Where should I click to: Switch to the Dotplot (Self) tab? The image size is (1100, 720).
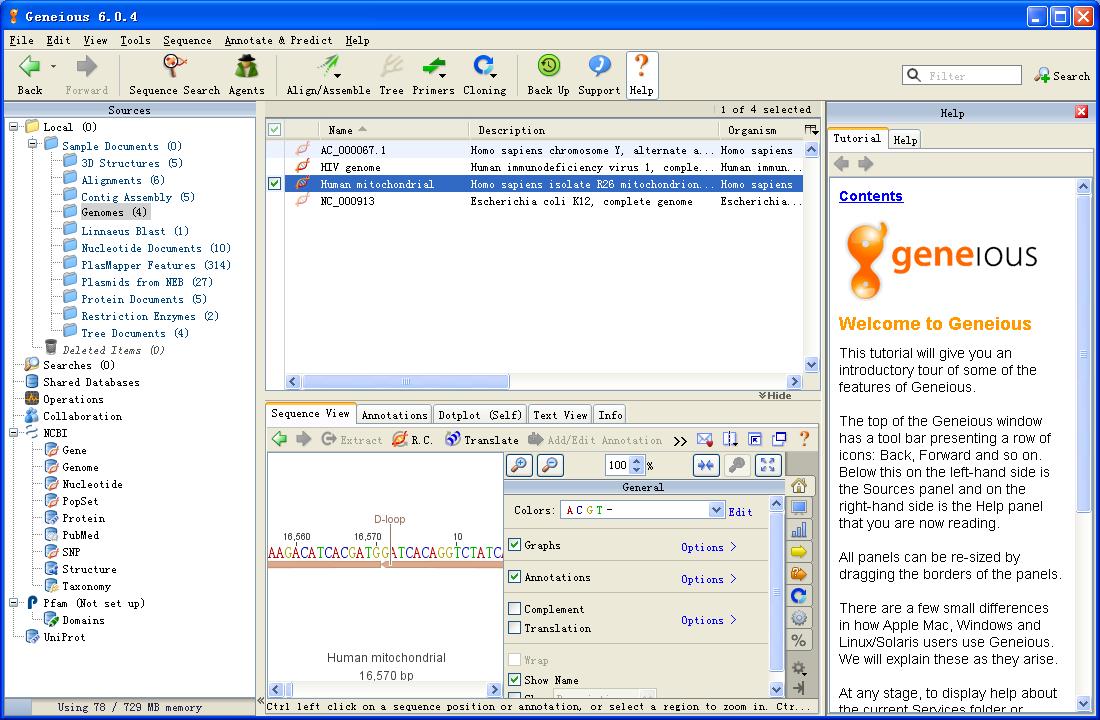pos(480,415)
